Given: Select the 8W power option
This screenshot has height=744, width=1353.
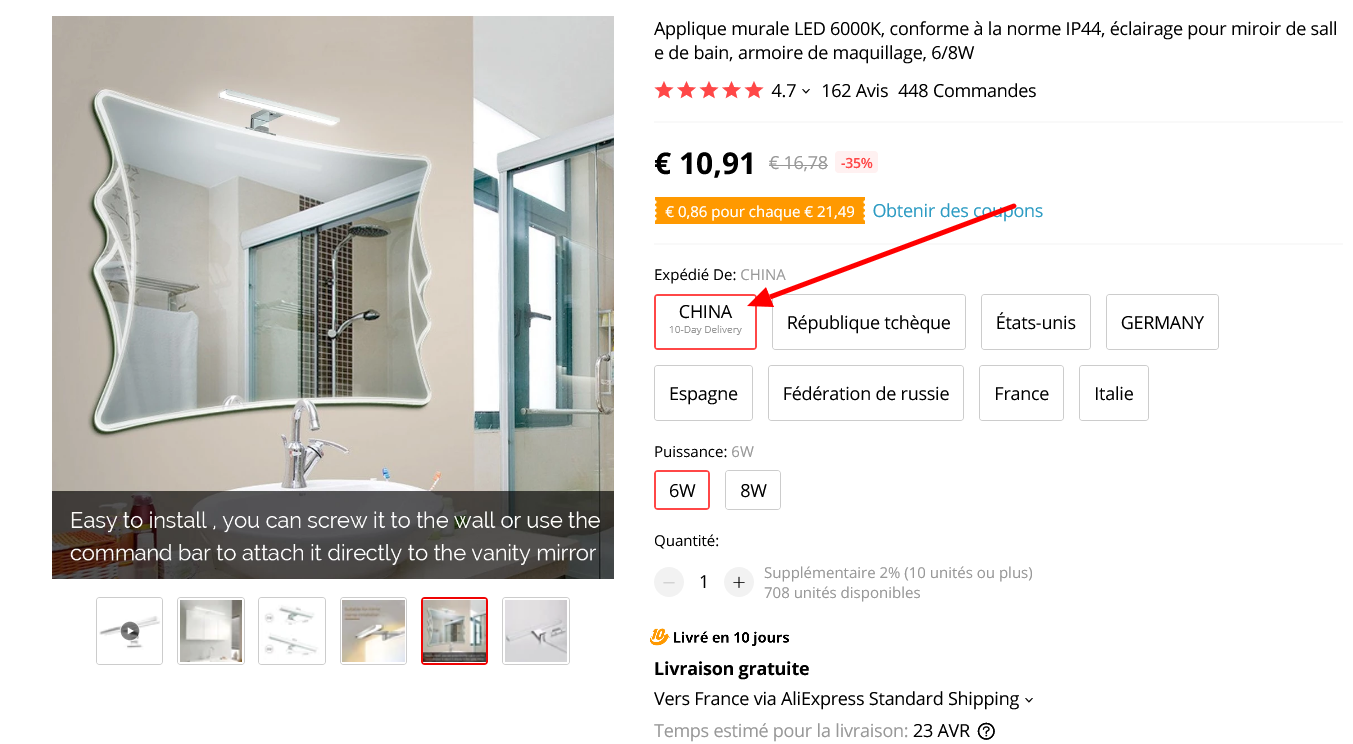Looking at the screenshot, I should coord(753,490).
